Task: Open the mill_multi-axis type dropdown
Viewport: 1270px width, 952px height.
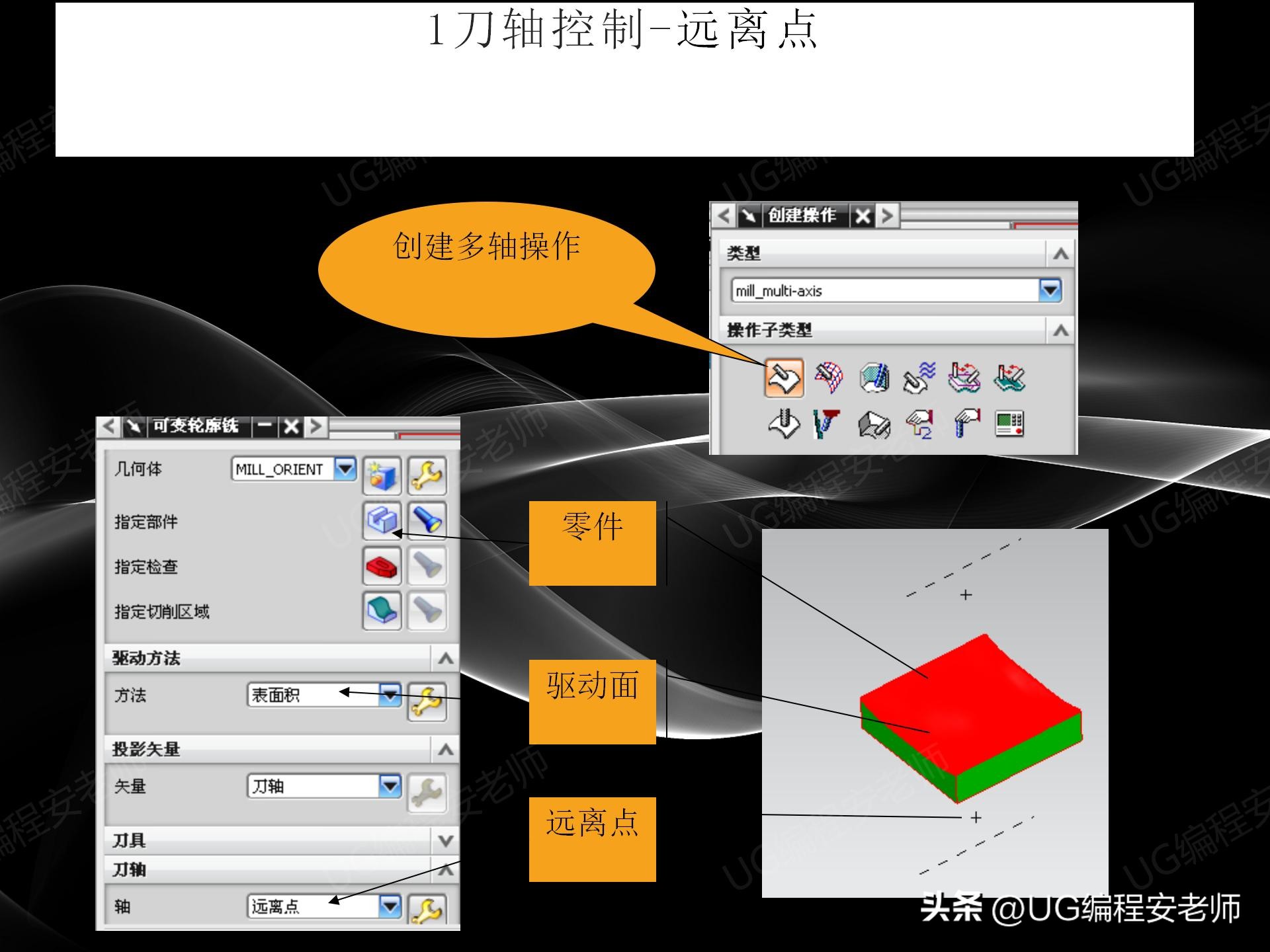Action: tap(1050, 290)
